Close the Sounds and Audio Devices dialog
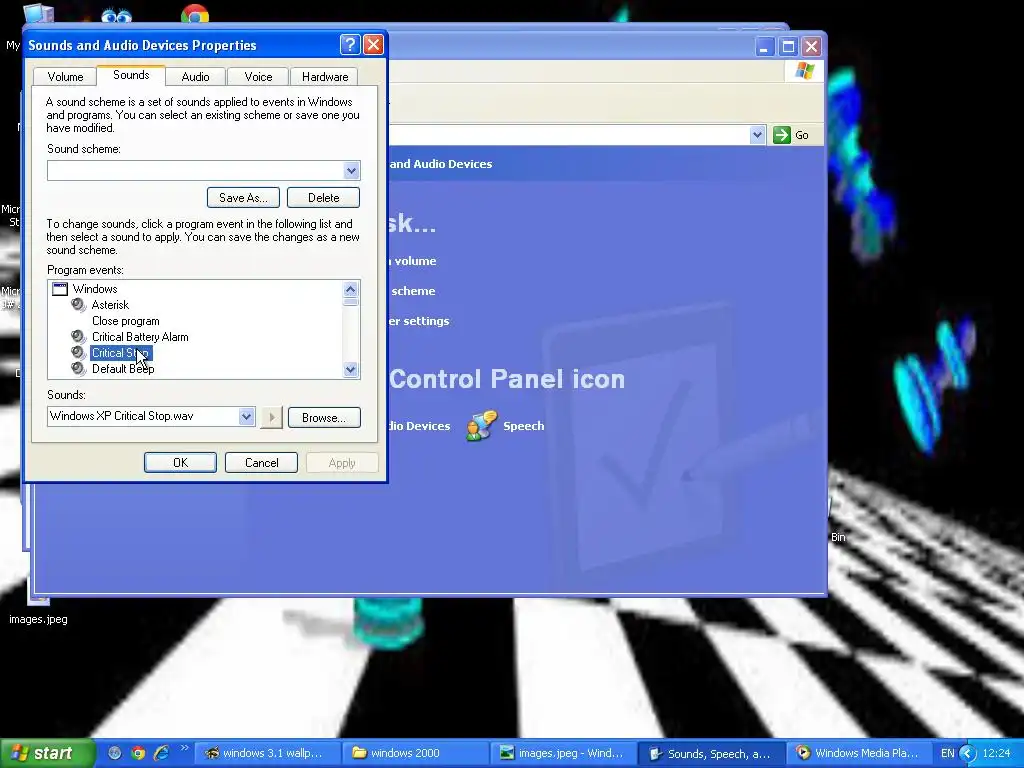This screenshot has width=1024, height=768. pos(373,44)
